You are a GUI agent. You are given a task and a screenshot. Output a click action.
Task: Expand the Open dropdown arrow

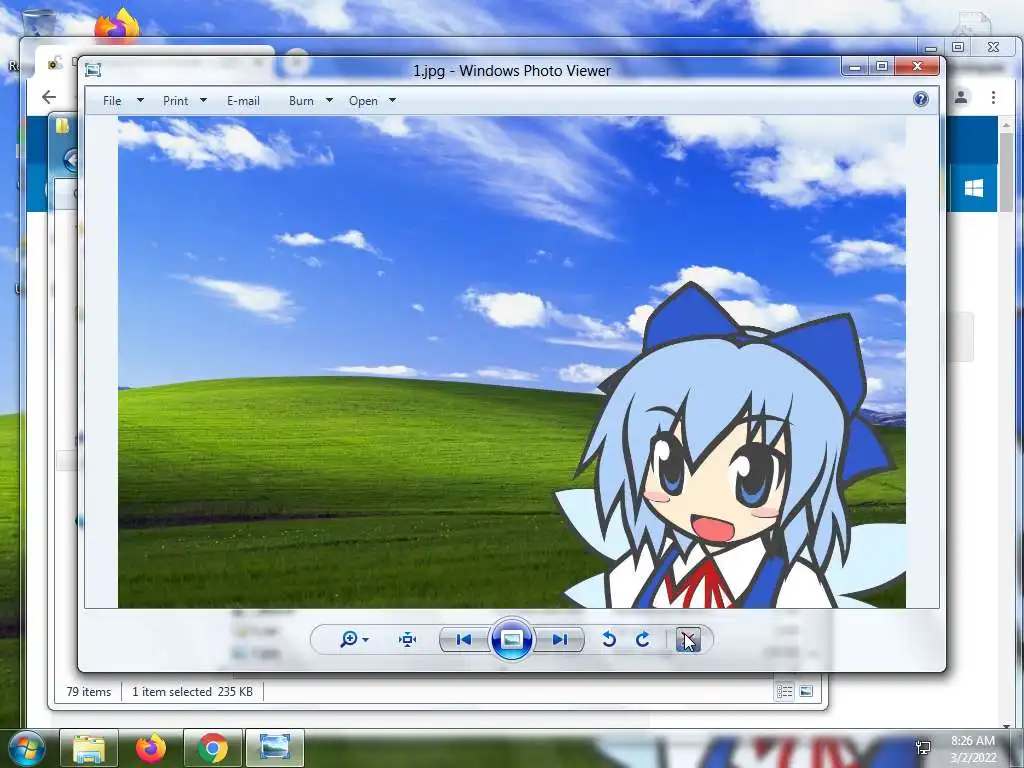(392, 101)
